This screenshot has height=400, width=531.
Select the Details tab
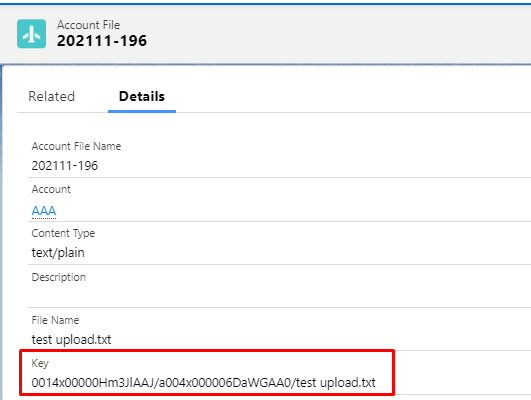coord(142,97)
